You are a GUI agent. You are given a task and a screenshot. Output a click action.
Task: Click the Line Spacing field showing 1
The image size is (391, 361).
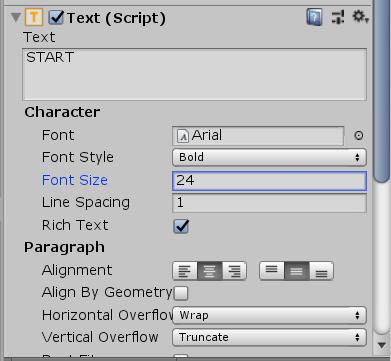pyautogui.click(x=269, y=203)
